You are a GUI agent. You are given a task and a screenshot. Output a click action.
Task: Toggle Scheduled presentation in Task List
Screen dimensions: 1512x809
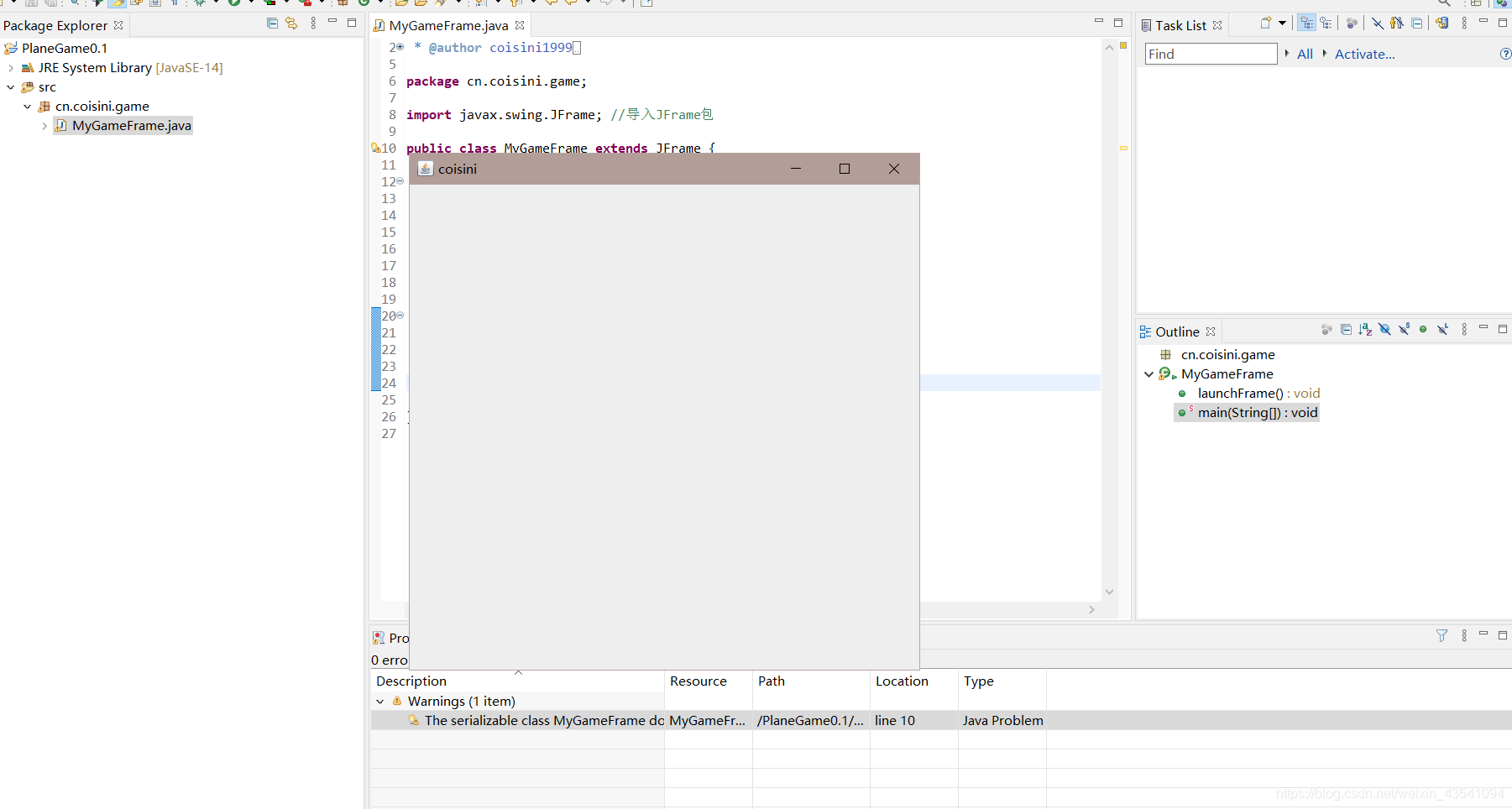tap(1326, 23)
